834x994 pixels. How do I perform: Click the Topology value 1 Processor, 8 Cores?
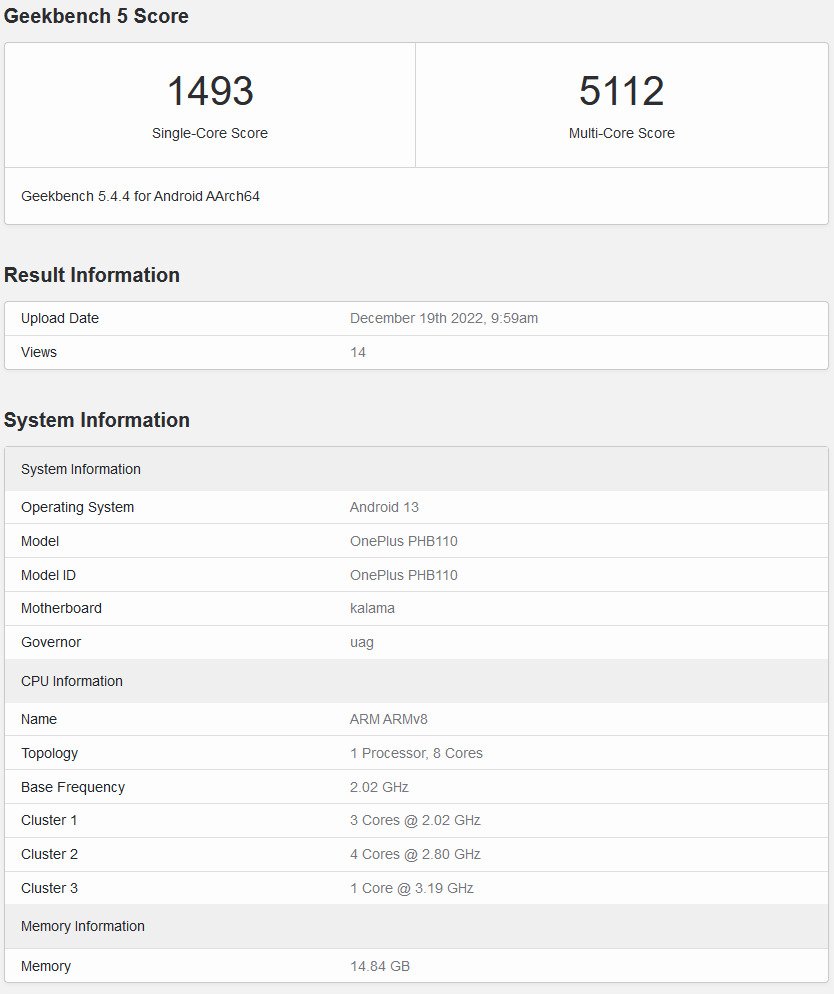pos(416,753)
